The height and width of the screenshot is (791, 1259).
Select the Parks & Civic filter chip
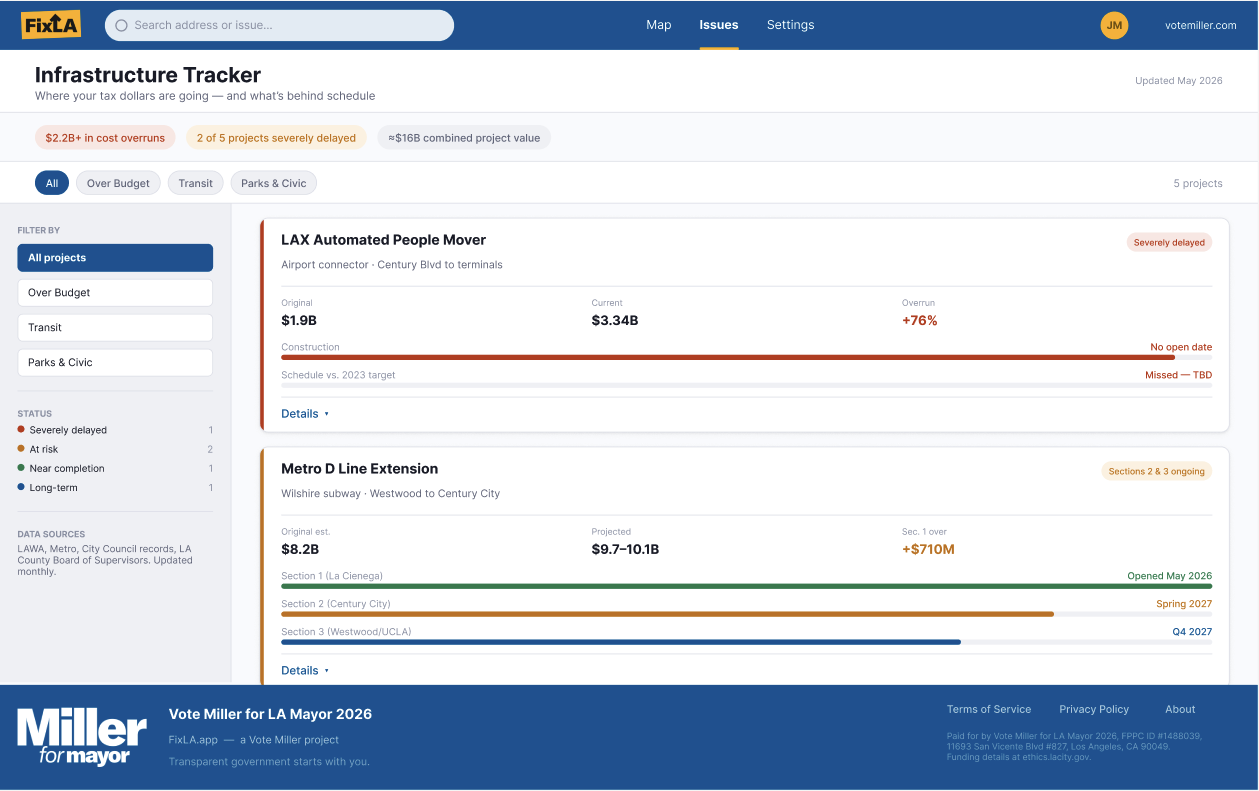click(274, 183)
